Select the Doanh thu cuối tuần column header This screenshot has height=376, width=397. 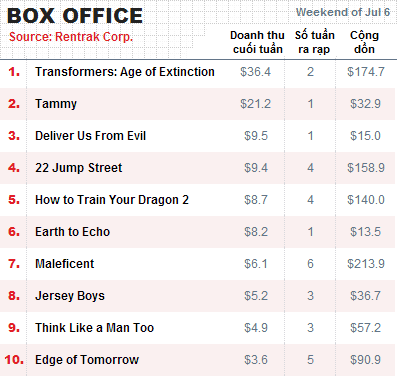tap(257, 42)
